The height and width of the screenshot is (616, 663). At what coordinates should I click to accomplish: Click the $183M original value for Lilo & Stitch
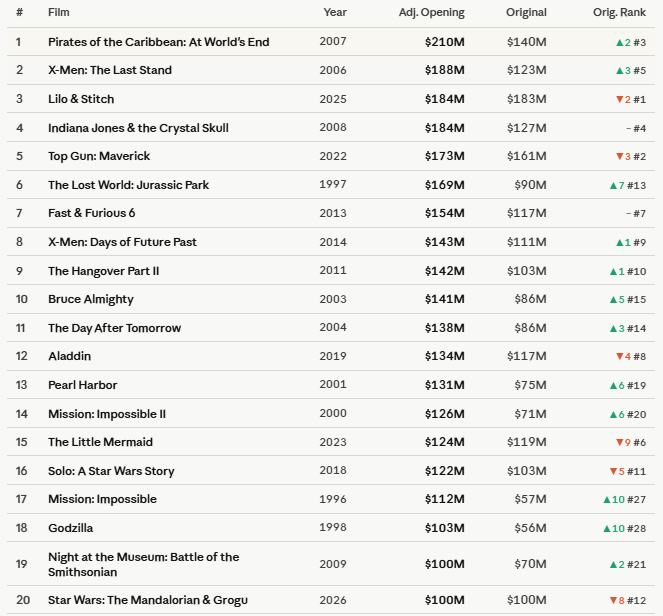coord(526,99)
